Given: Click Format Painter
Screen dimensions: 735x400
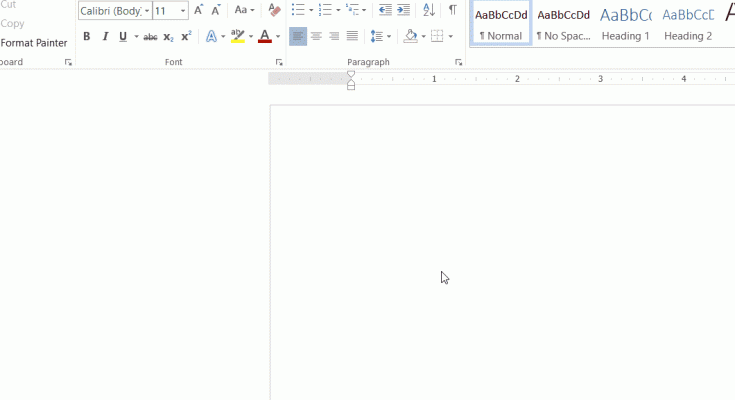Looking at the screenshot, I should (x=34, y=43).
